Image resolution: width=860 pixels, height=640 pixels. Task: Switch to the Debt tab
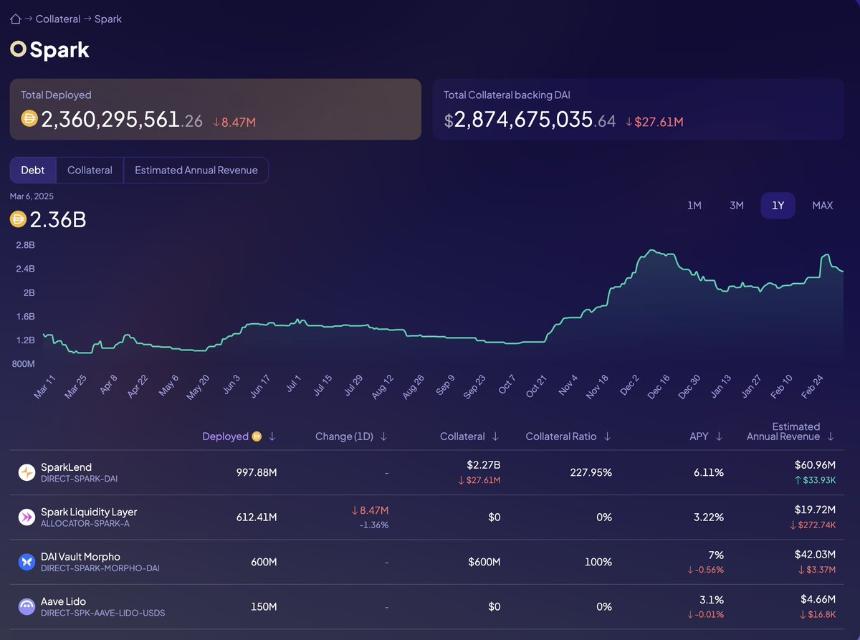[33, 170]
